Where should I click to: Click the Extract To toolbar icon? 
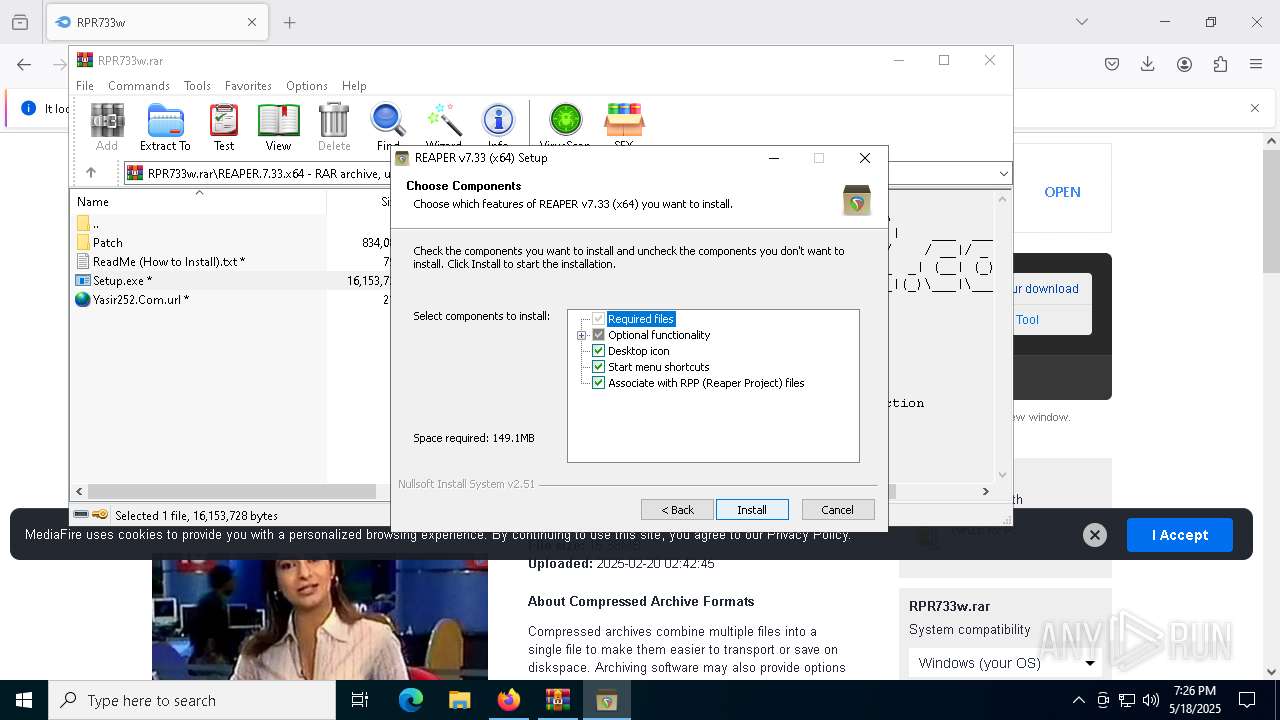pos(165,127)
